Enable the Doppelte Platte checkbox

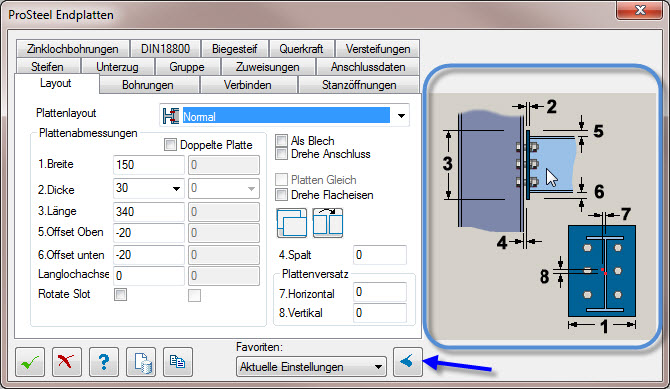click(170, 145)
